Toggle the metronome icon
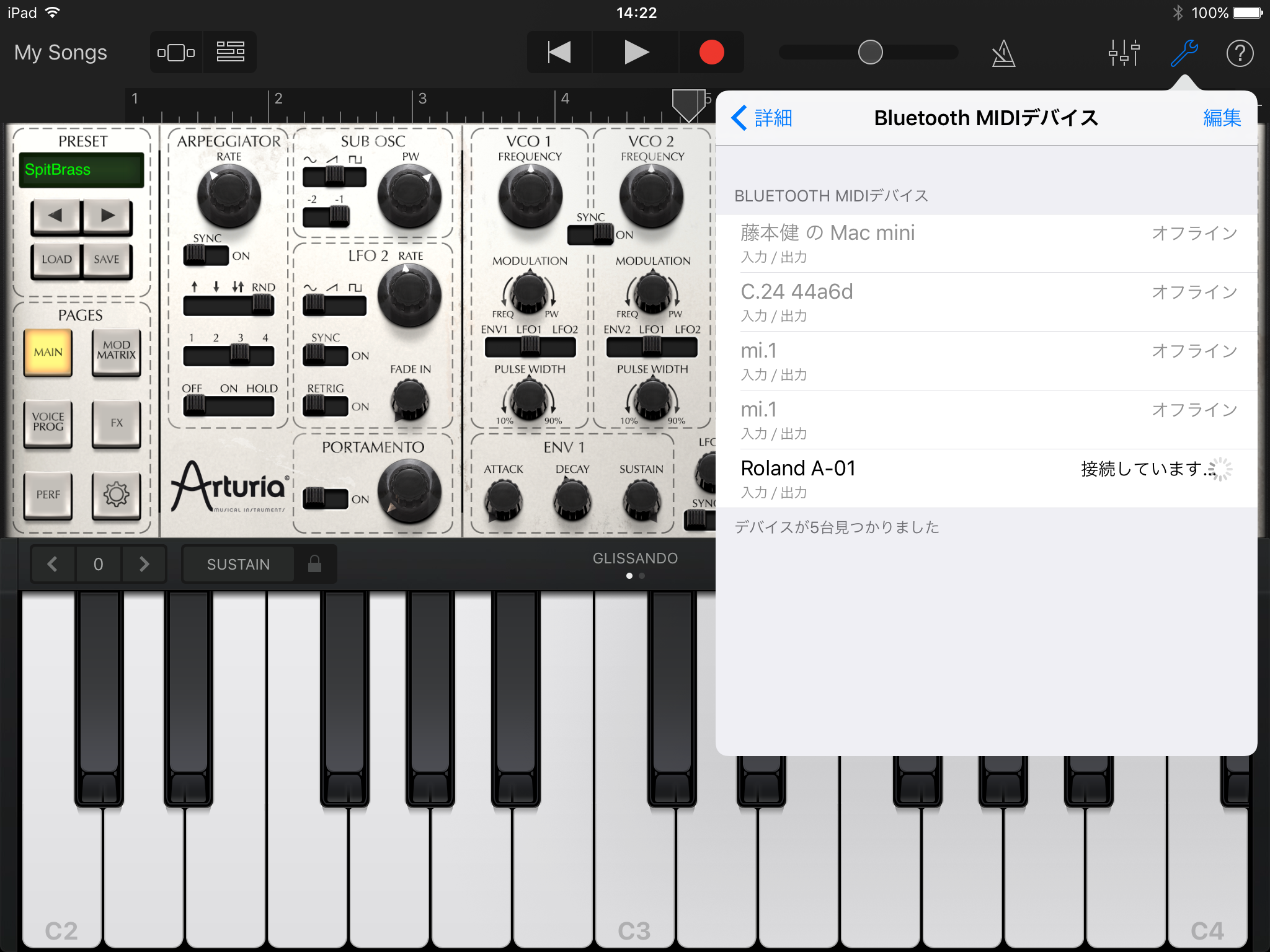This screenshot has height=952, width=1270. [x=1003, y=53]
